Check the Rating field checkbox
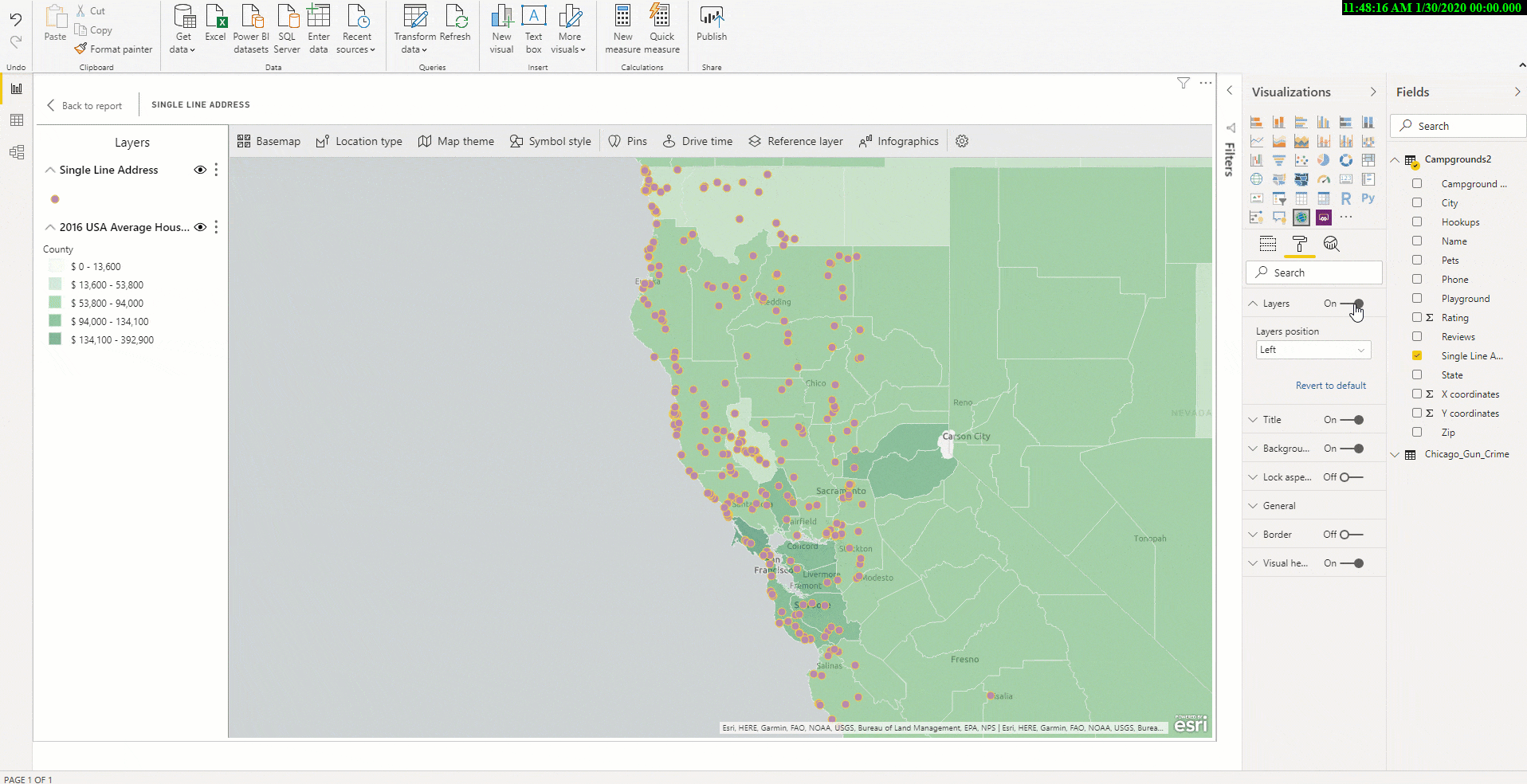The image size is (1527, 784). 1417,318
